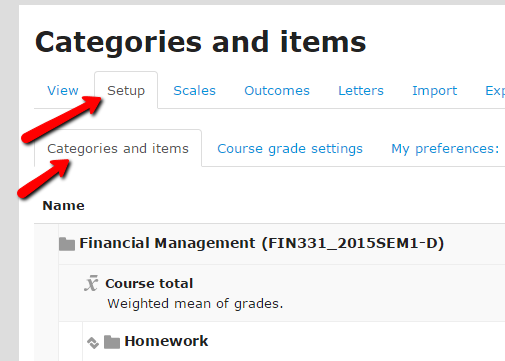The image size is (505, 361).
Task: Open the Letters tab
Action: pos(361,90)
